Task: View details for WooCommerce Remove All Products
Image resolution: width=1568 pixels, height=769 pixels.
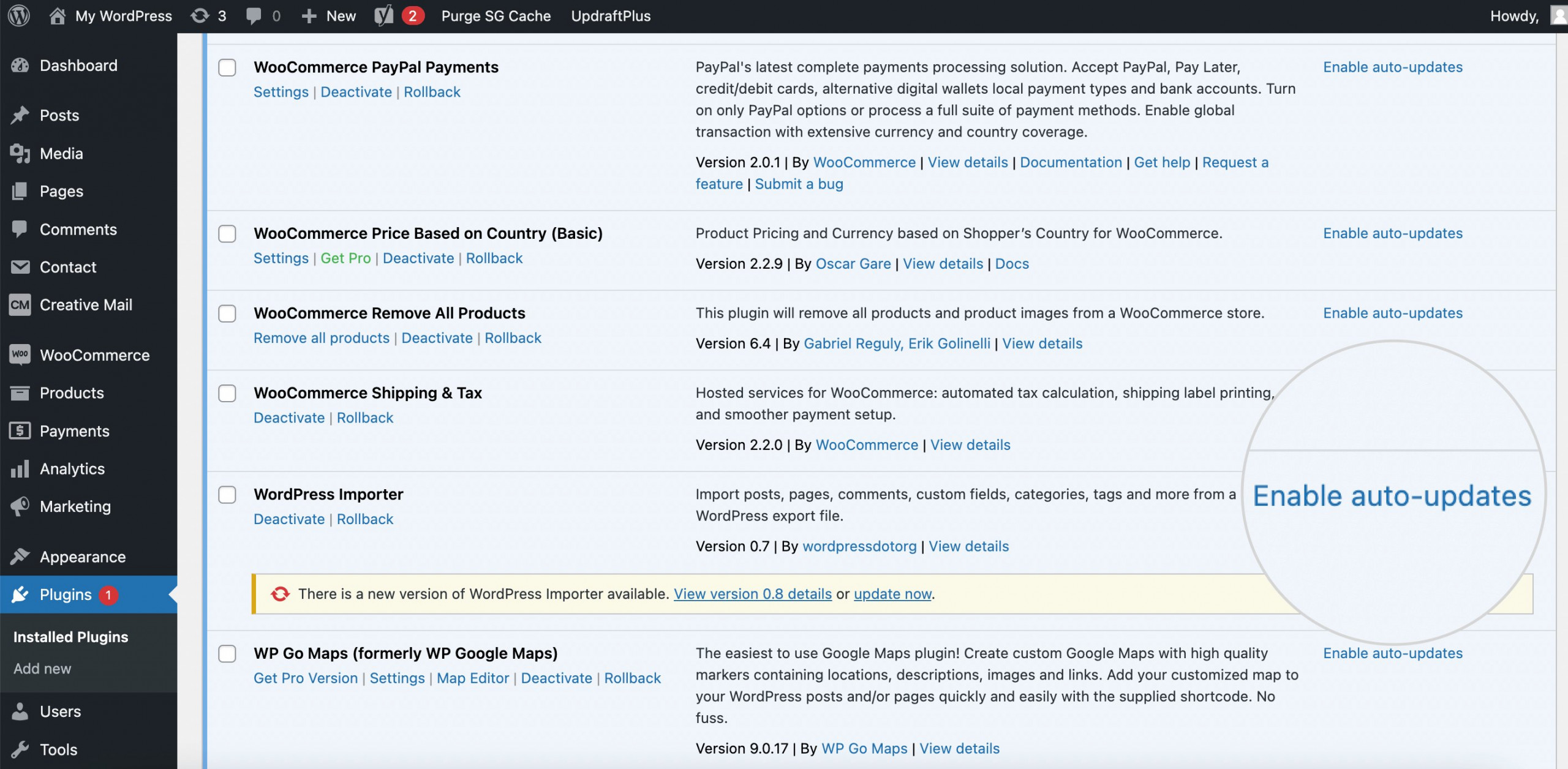Action: pos(1042,343)
